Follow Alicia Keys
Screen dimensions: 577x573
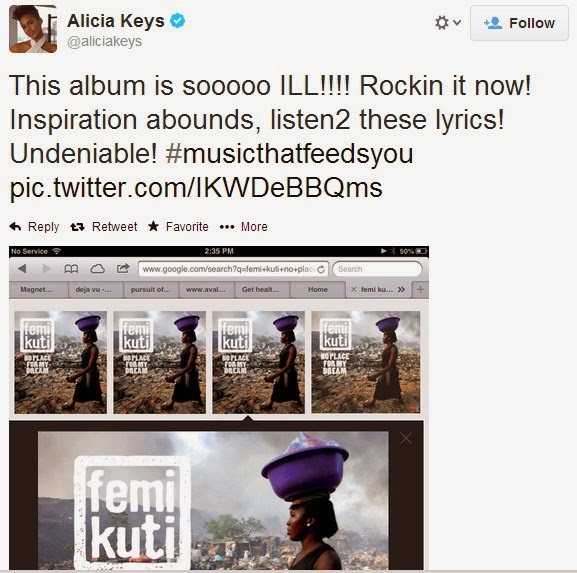(519, 23)
